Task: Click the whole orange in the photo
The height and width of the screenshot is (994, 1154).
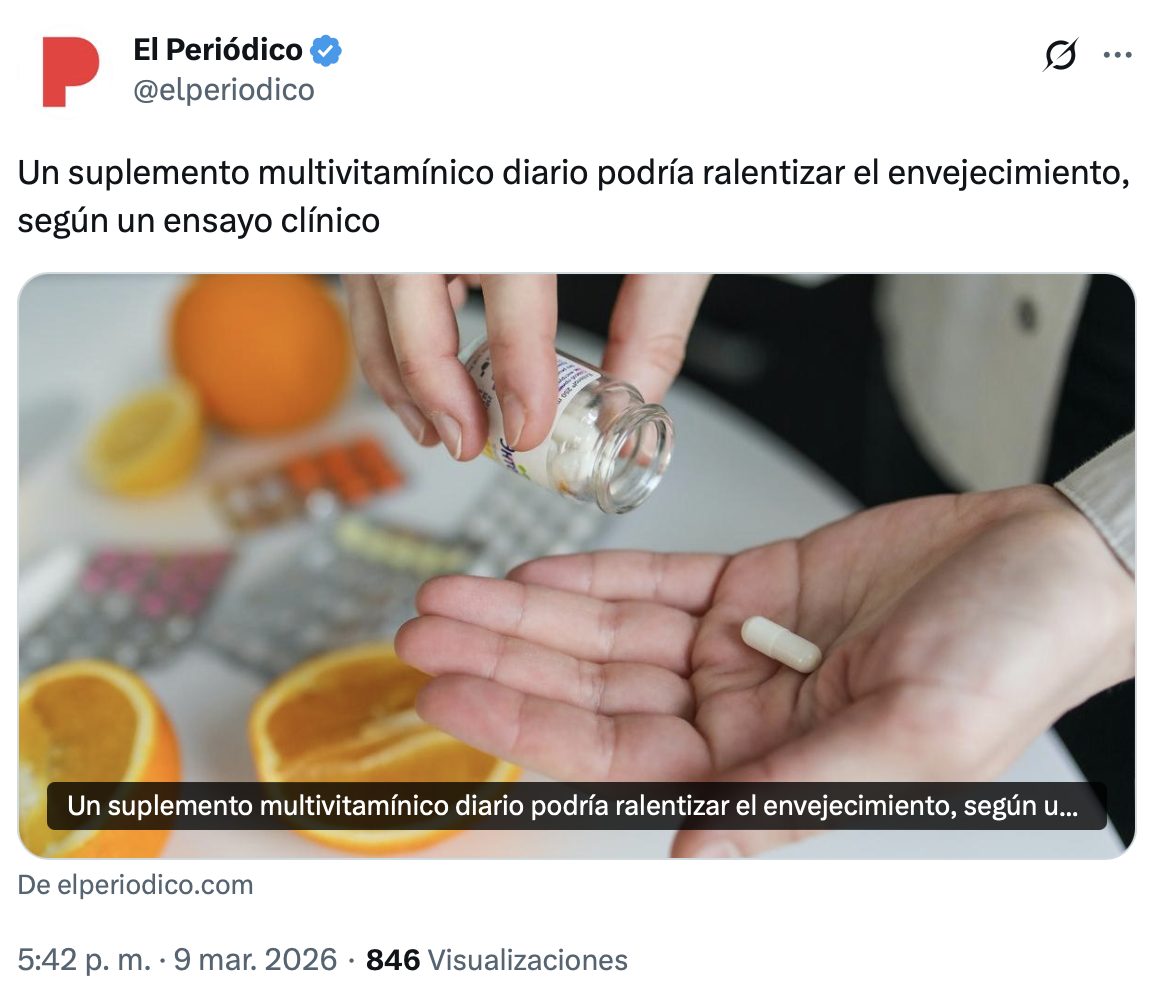Action: click(260, 353)
